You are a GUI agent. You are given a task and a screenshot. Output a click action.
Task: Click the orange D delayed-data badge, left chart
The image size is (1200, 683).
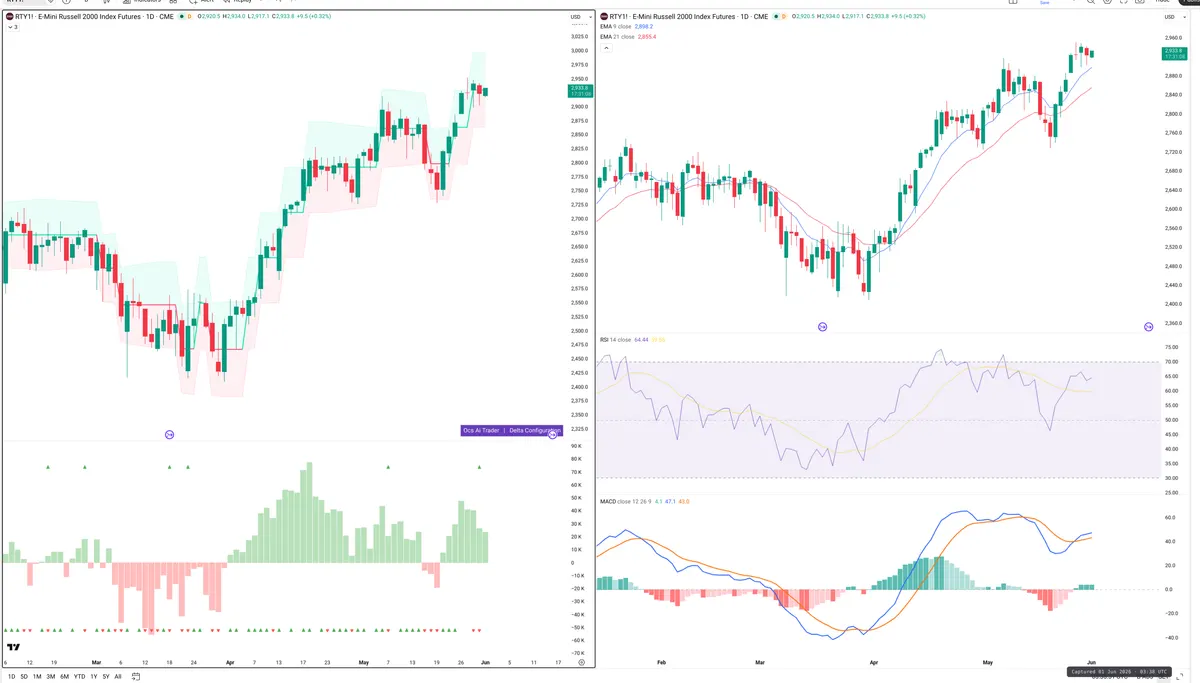tap(191, 17)
